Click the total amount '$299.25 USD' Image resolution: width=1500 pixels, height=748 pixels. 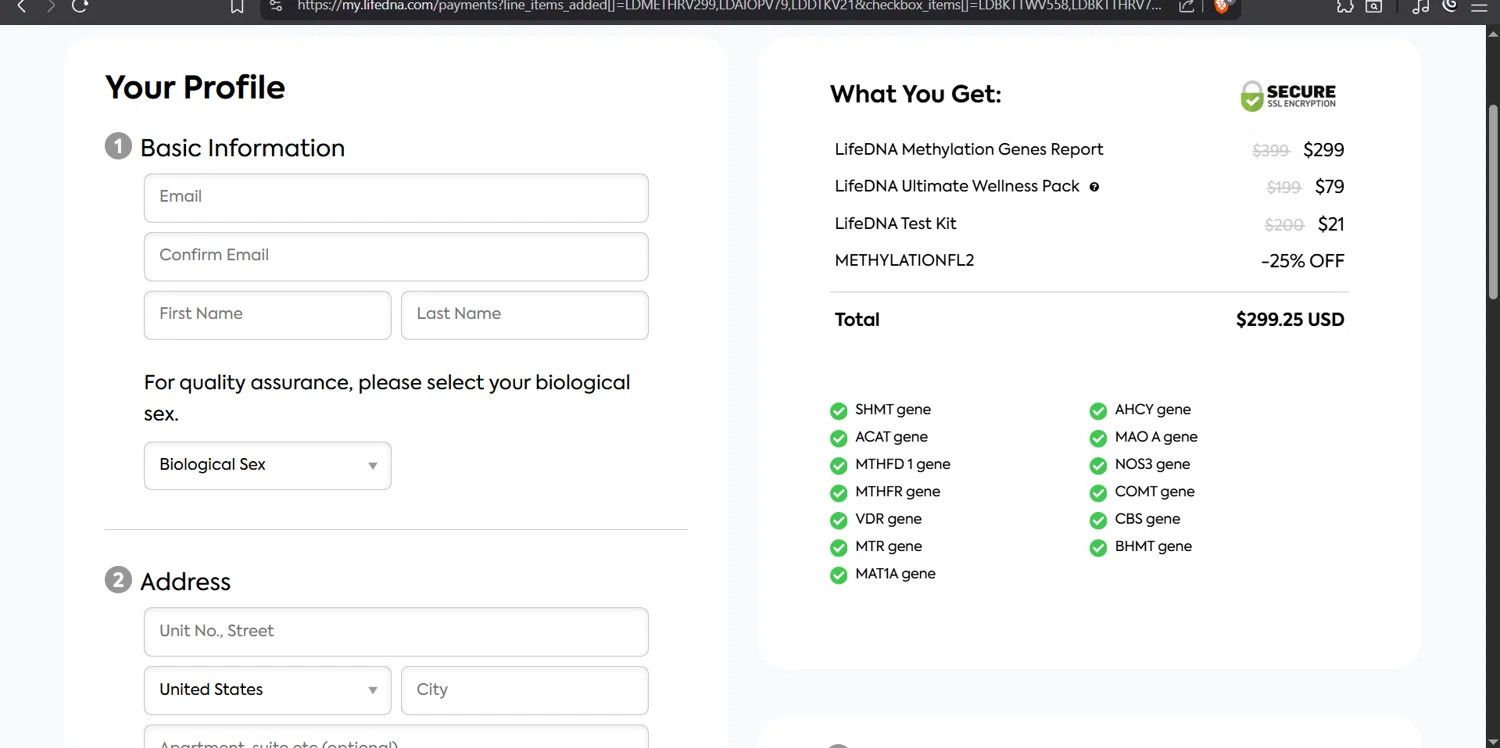click(1290, 320)
